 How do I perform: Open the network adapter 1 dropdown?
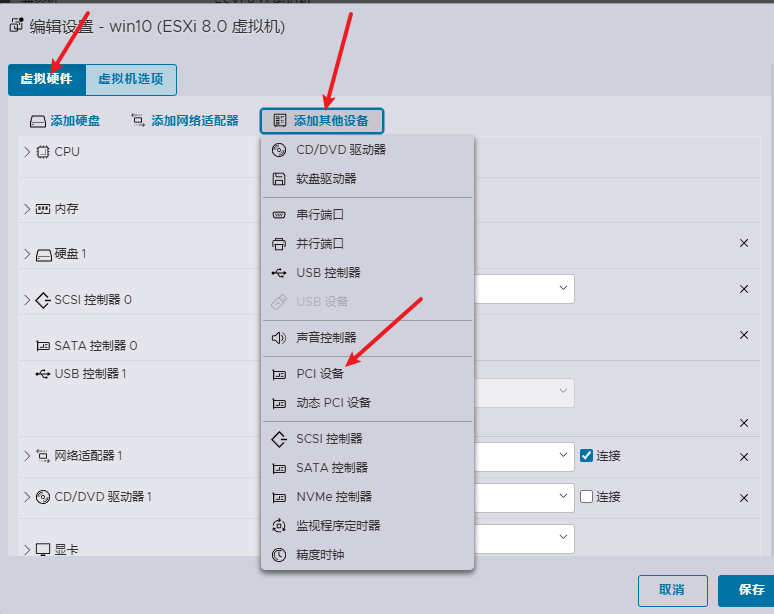coord(524,456)
